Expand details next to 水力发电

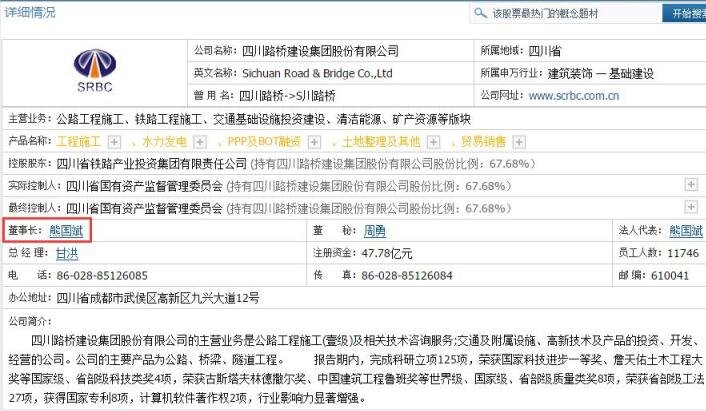199,142
